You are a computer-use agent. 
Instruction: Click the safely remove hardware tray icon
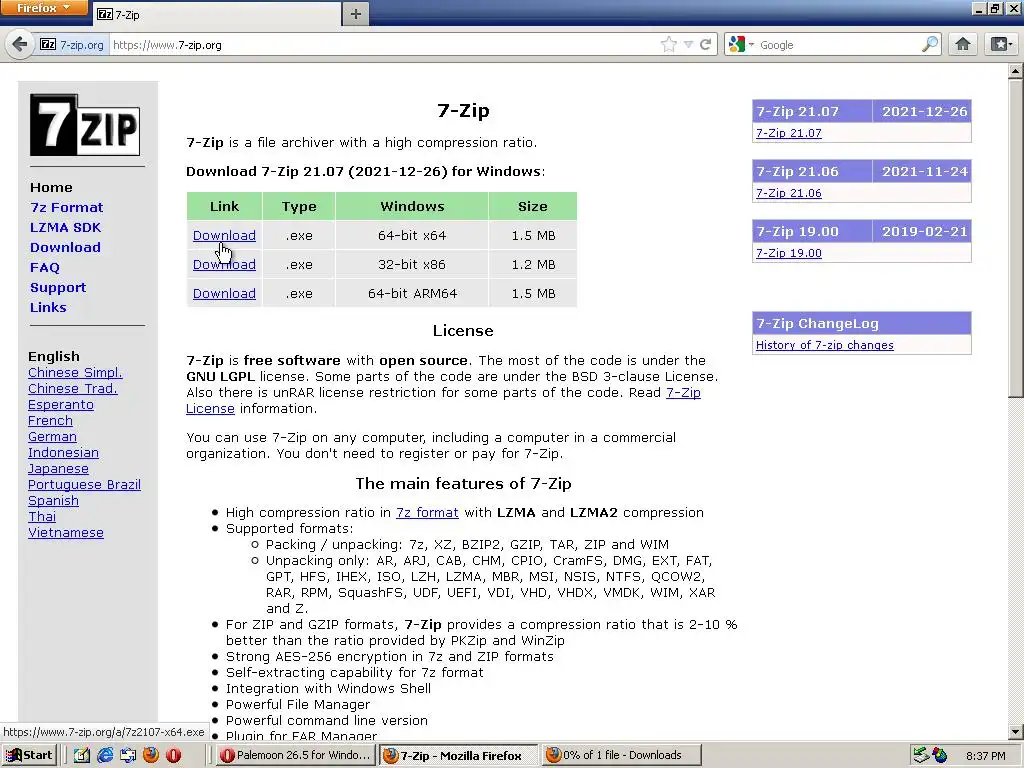click(x=921, y=756)
